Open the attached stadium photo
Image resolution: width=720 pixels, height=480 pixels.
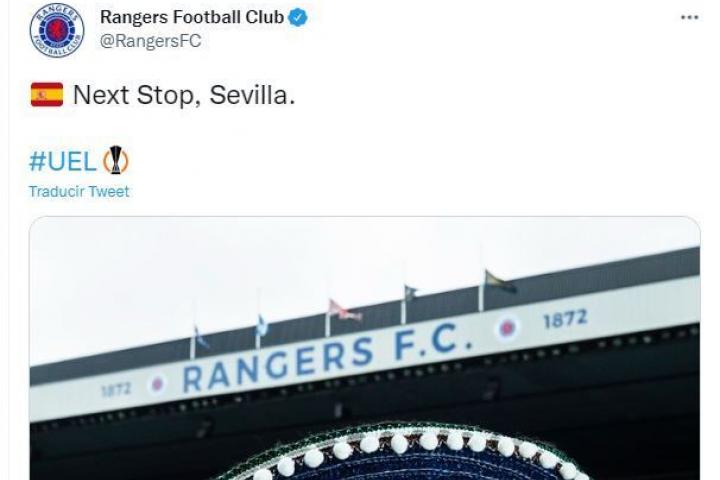365,348
